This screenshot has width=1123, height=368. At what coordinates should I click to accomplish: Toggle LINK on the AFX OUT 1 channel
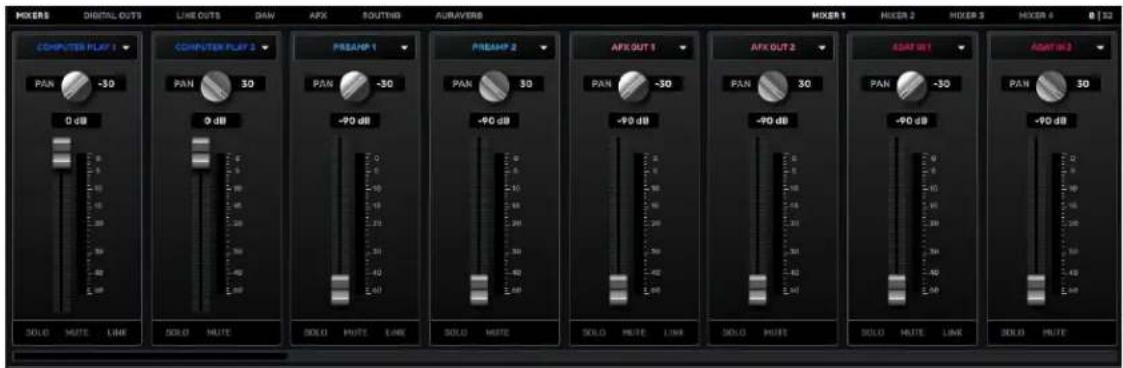(x=673, y=332)
